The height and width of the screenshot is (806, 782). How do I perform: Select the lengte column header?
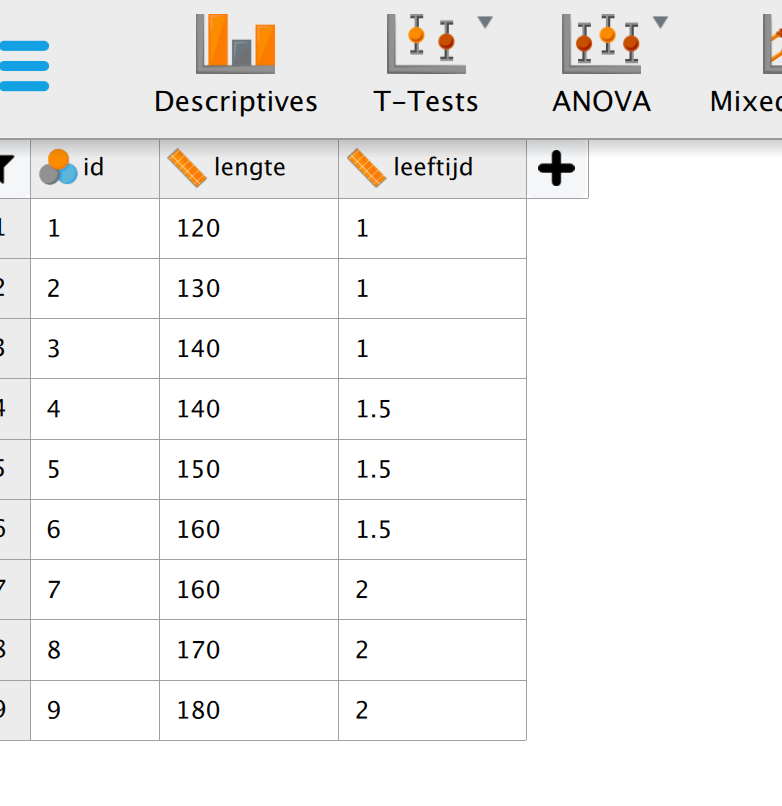[249, 169]
